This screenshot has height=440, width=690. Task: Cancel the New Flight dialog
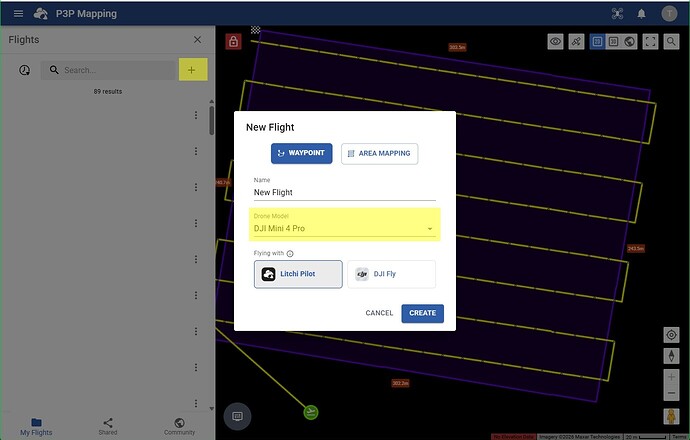[379, 313]
